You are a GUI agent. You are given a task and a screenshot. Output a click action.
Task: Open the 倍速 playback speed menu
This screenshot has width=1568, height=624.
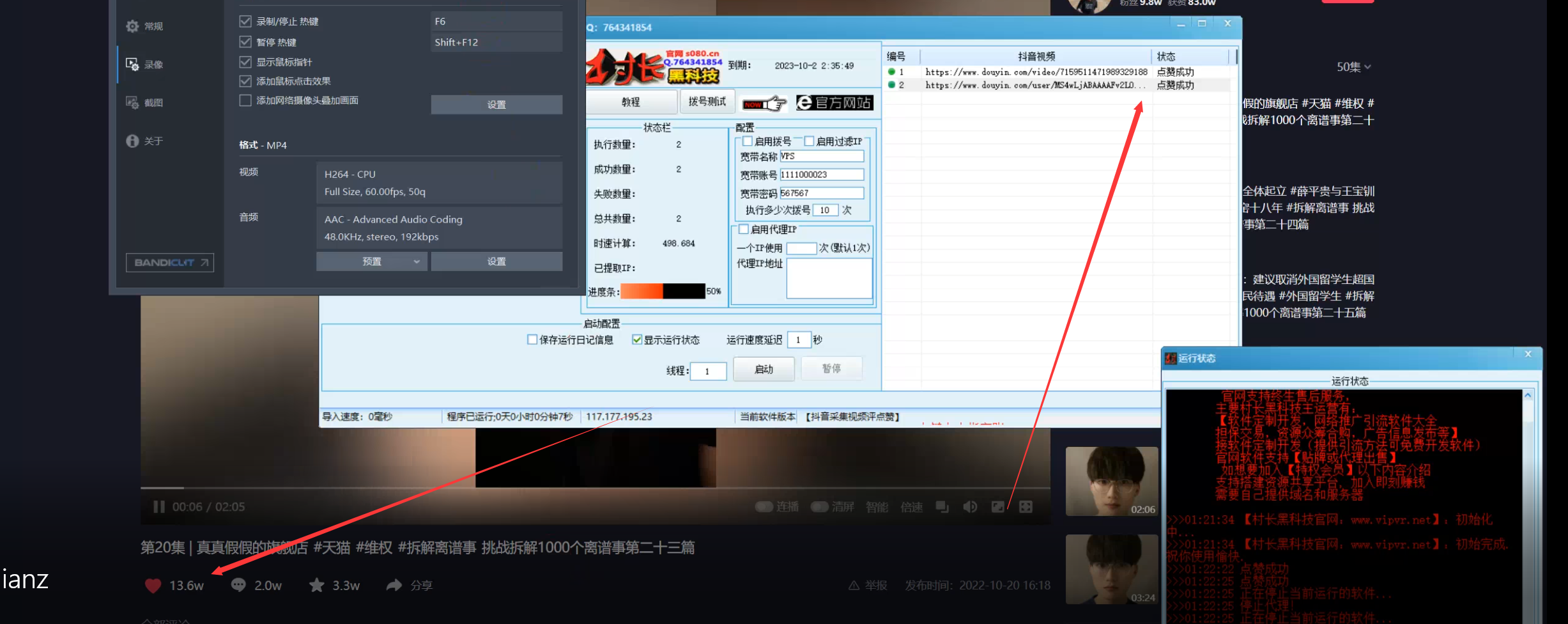coord(912,507)
